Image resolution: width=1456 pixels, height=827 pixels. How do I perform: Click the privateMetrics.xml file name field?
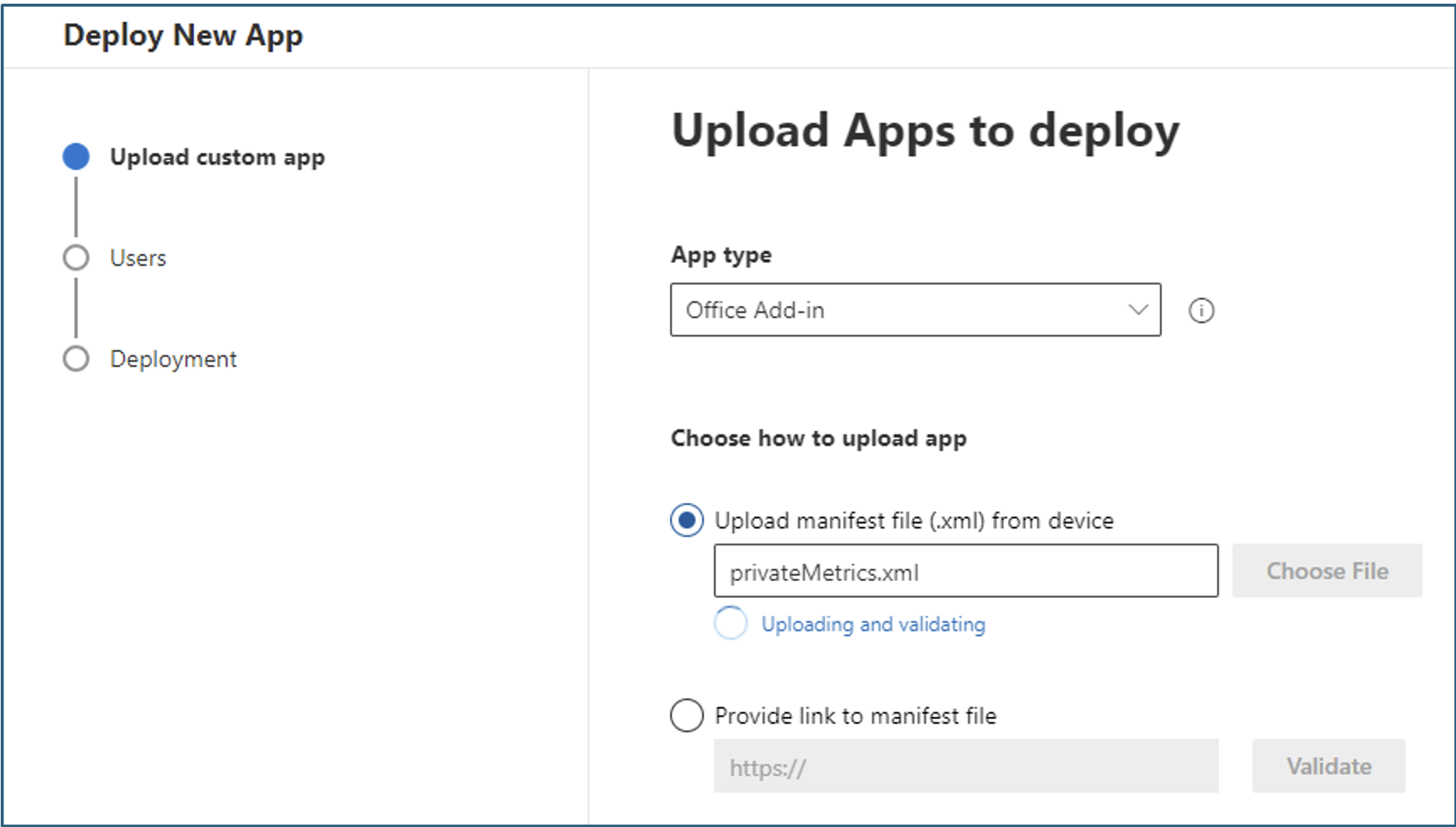[965, 572]
